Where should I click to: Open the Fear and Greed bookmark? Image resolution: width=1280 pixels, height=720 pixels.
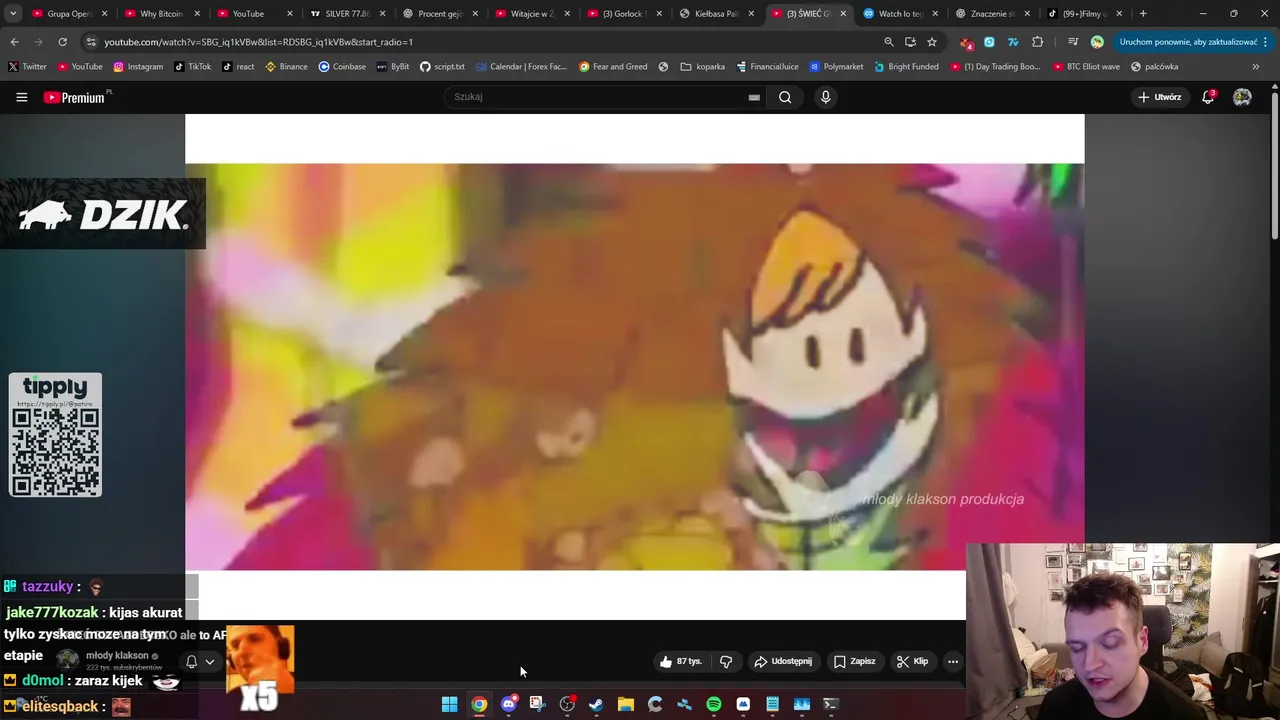tap(613, 66)
